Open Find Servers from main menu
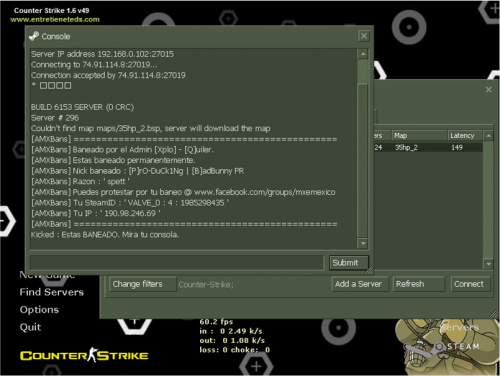 52,292
